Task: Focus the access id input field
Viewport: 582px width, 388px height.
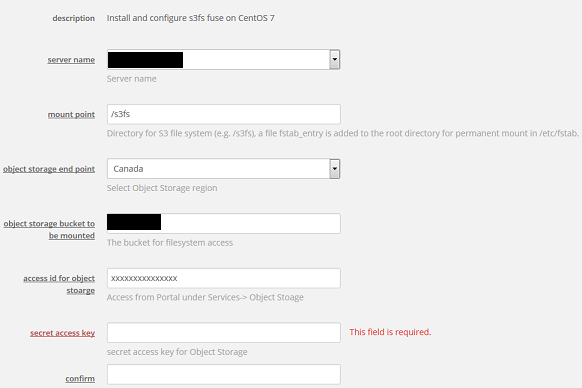Action: tap(223, 278)
